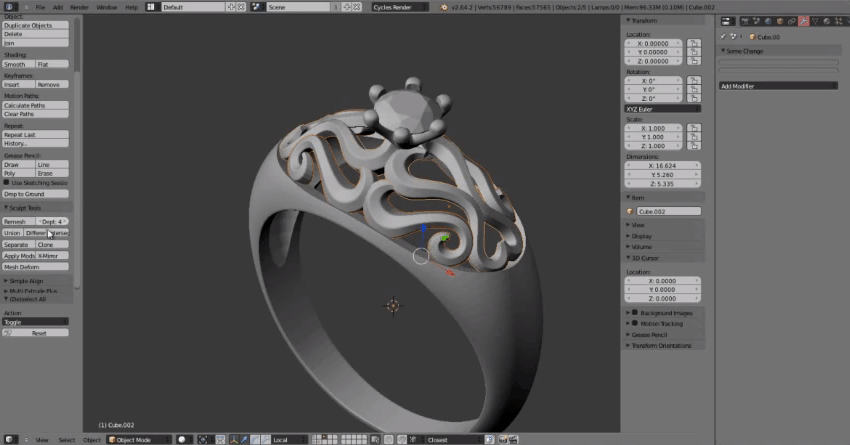Open the Material properties tab
This screenshot has height=445, width=850.
(827, 20)
